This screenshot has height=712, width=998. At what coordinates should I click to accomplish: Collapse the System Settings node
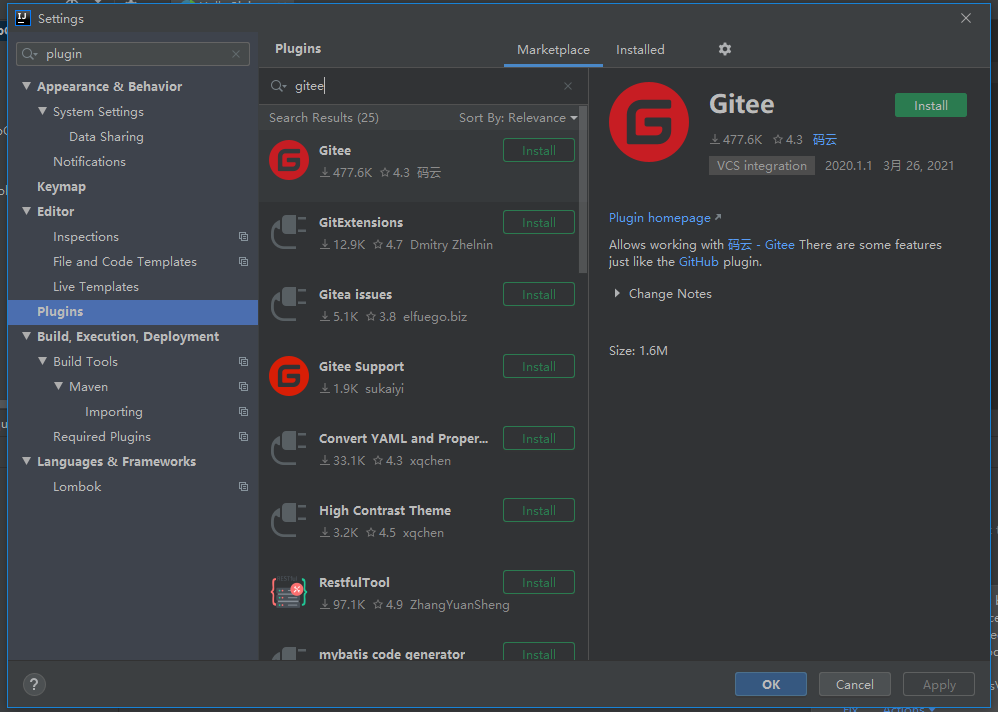click(42, 111)
